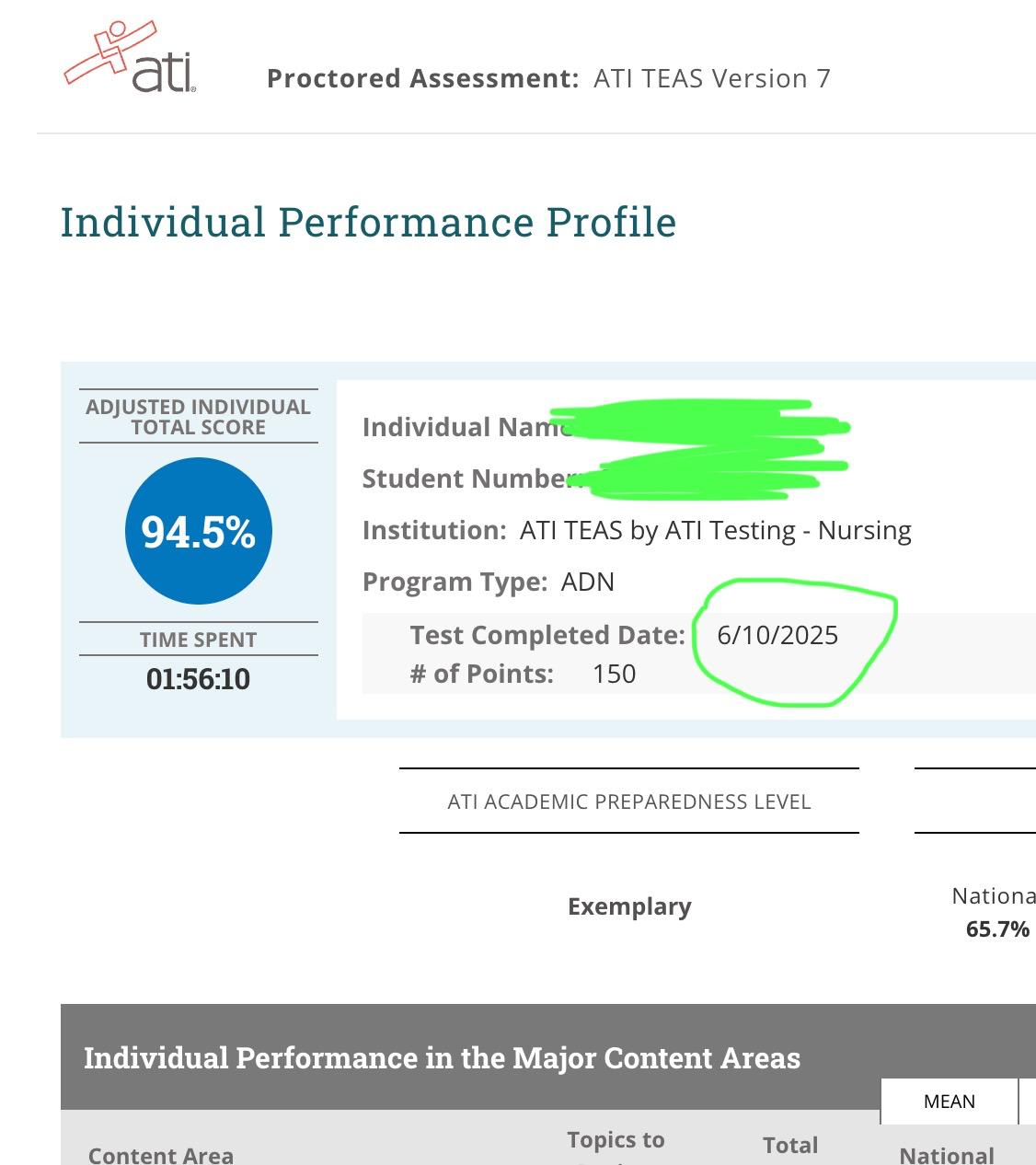
Task: Click the Program Type ADN value
Action: click(x=588, y=582)
